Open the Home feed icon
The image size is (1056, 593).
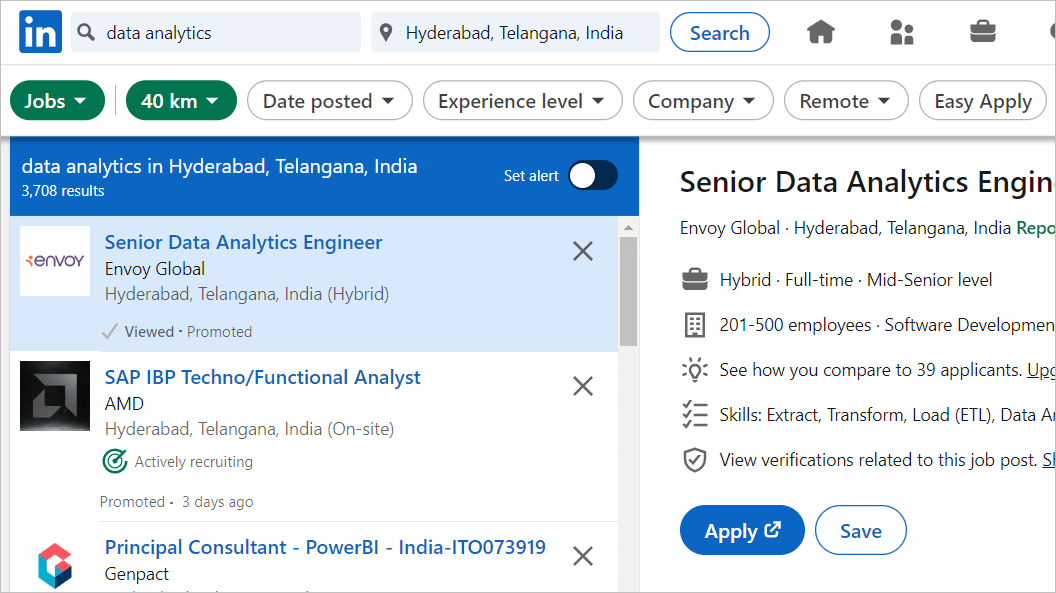coord(821,31)
